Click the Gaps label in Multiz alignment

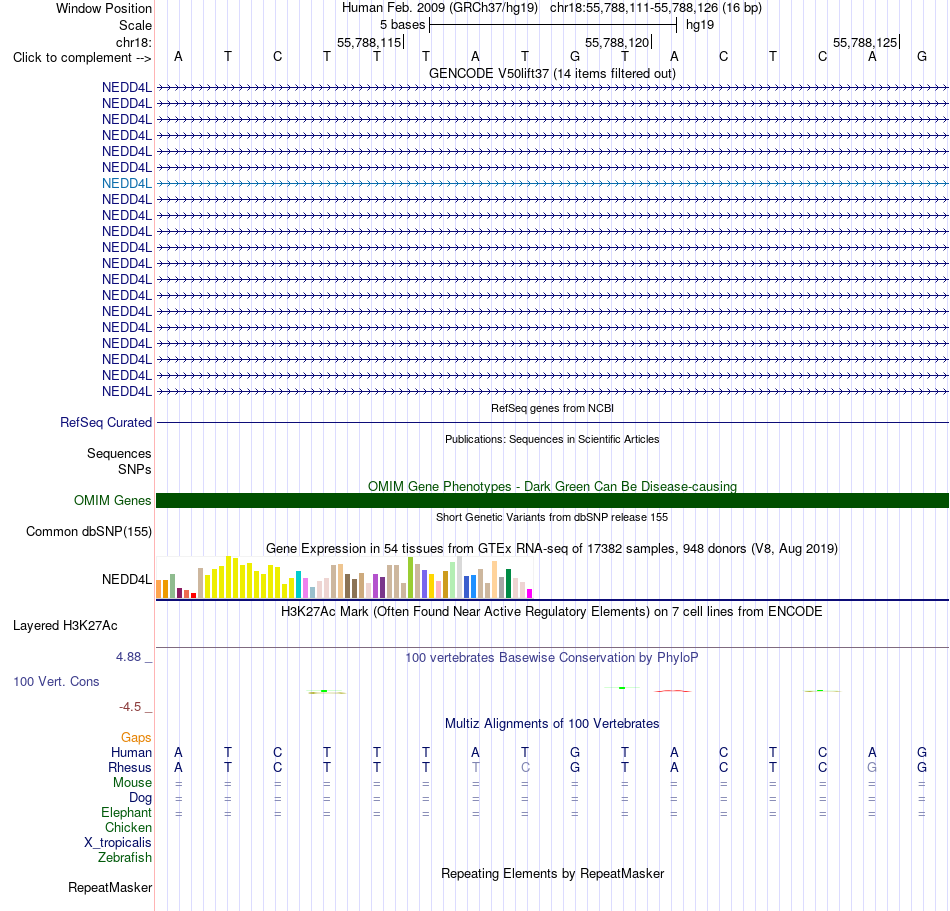pos(136,737)
